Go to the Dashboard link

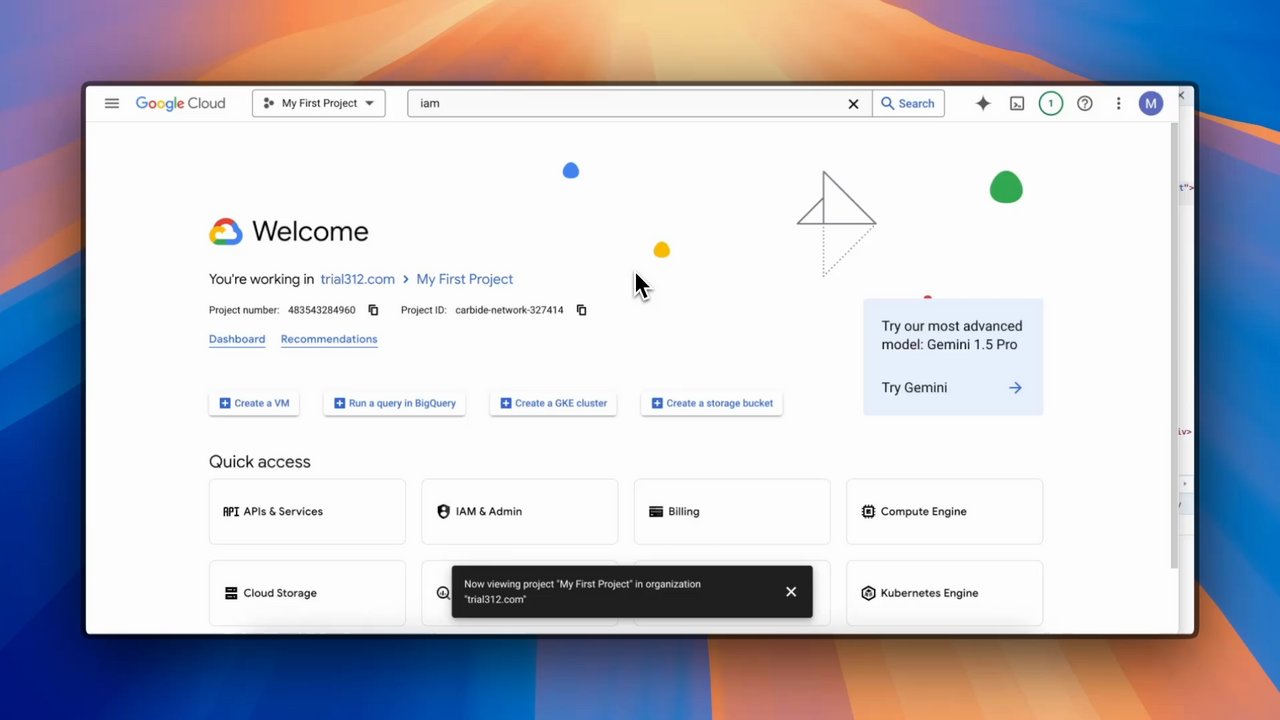[x=237, y=339]
